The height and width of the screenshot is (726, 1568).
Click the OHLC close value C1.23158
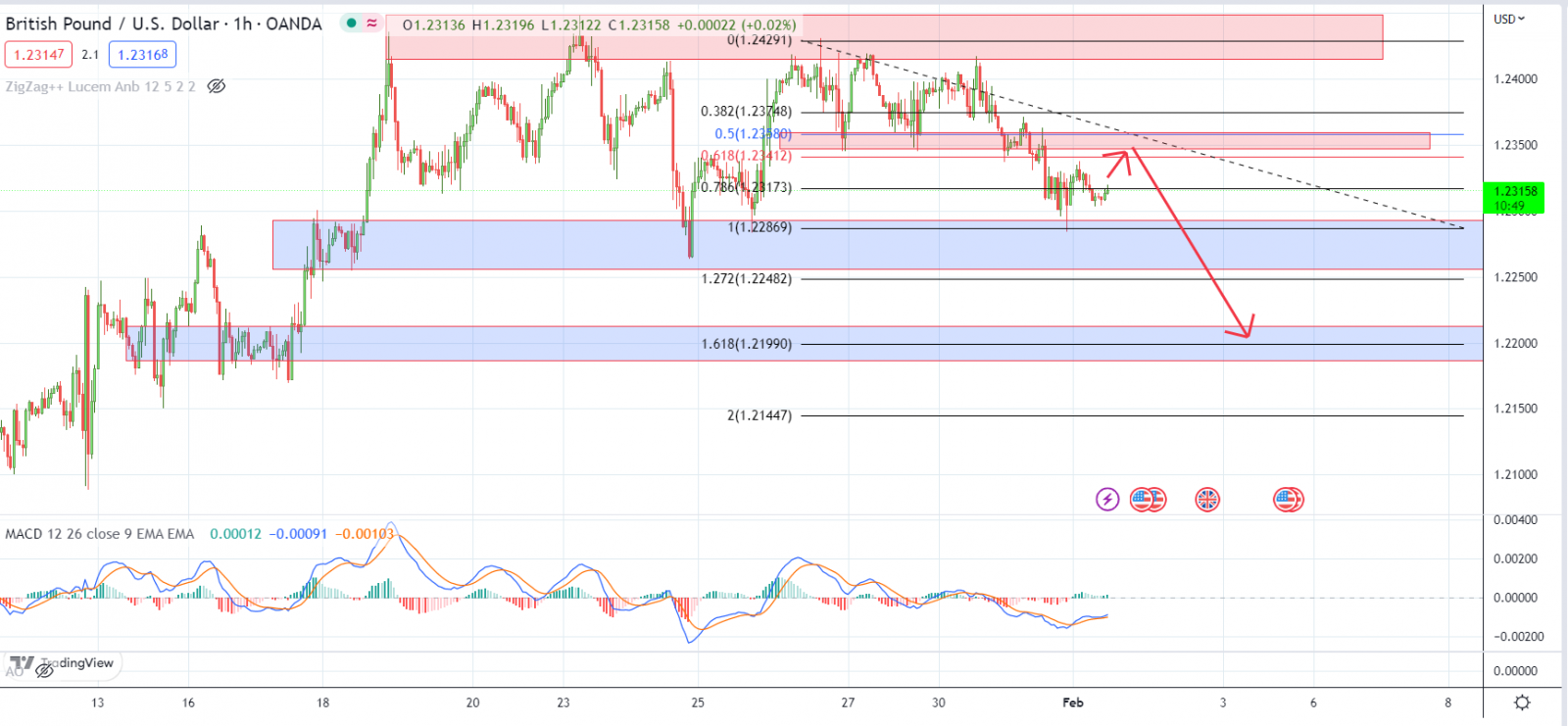[639, 24]
